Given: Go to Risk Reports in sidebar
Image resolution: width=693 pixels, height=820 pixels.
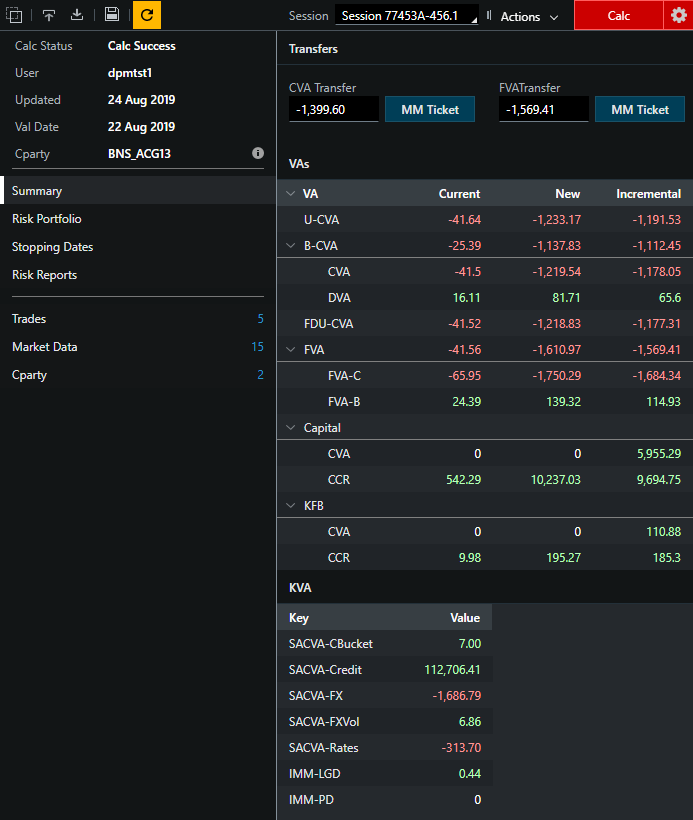Looking at the screenshot, I should click(44, 275).
